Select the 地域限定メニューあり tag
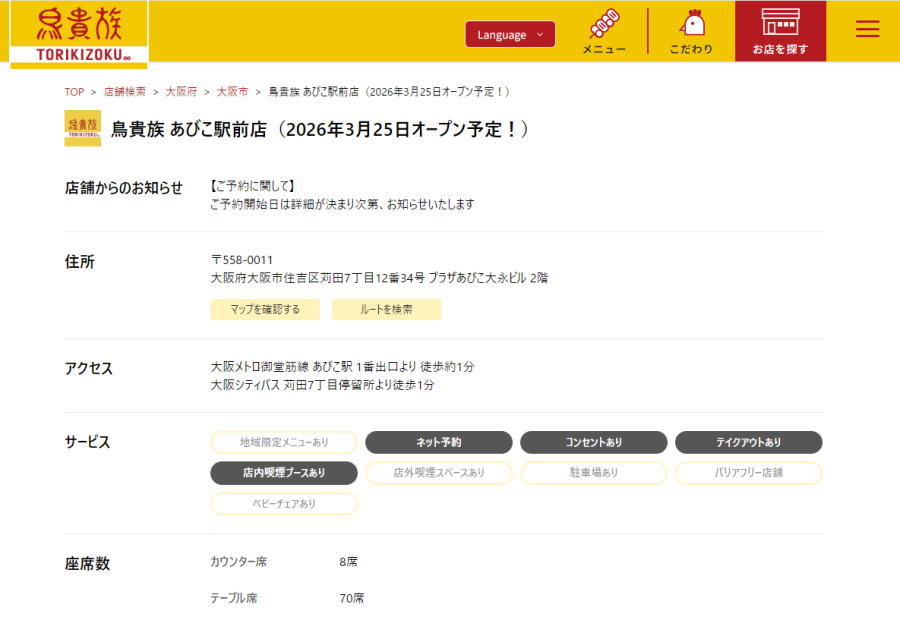 point(283,442)
